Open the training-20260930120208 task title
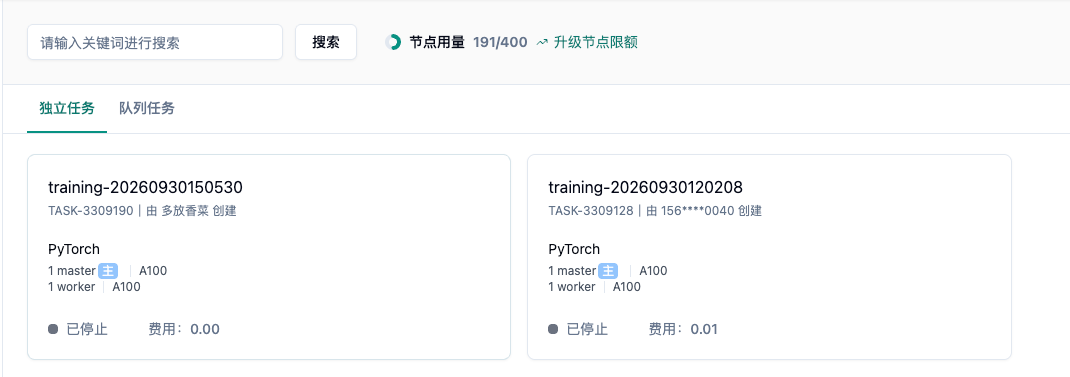 tap(646, 187)
